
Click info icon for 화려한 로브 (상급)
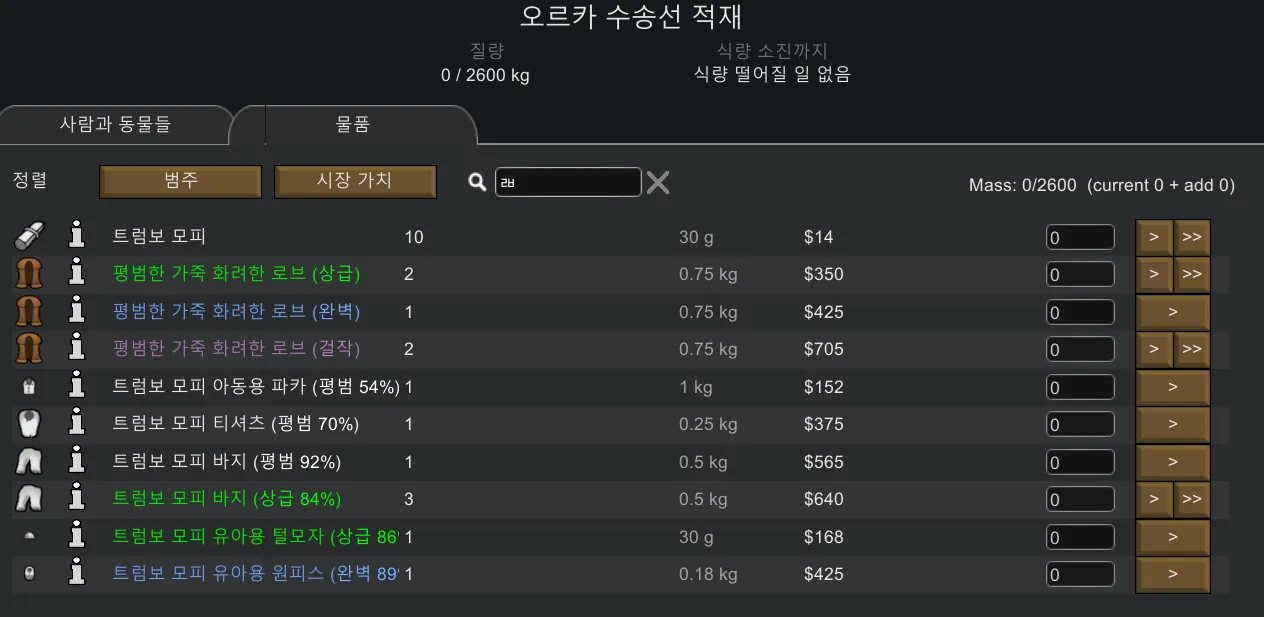tap(76, 274)
